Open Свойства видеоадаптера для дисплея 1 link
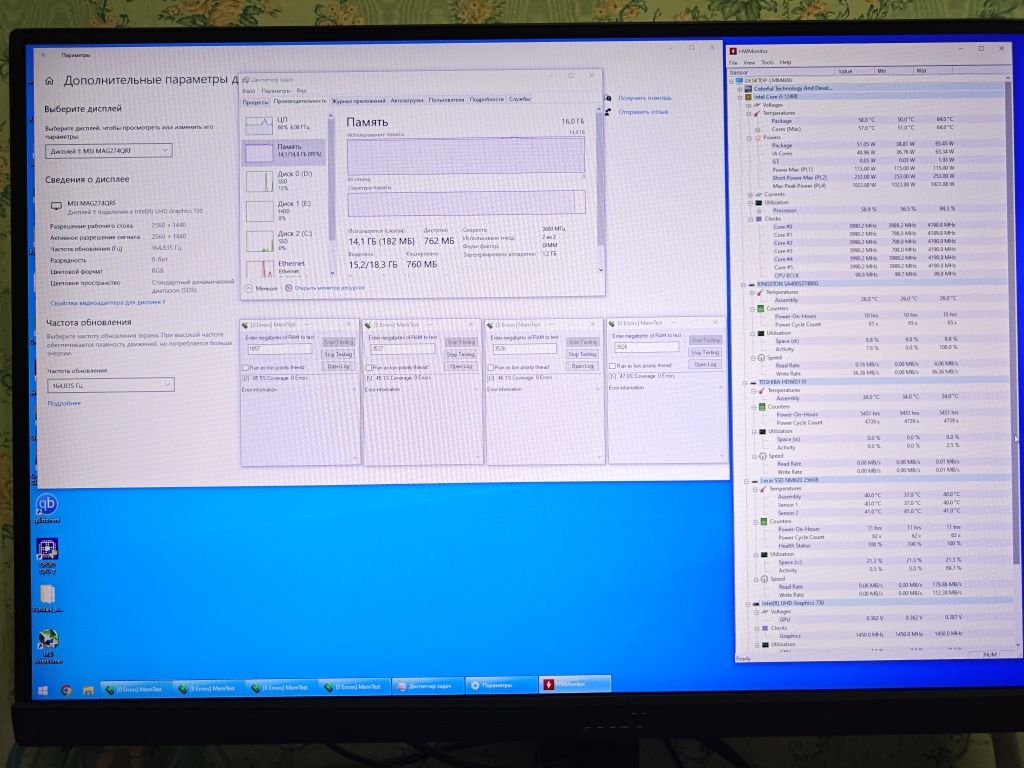 click(108, 303)
